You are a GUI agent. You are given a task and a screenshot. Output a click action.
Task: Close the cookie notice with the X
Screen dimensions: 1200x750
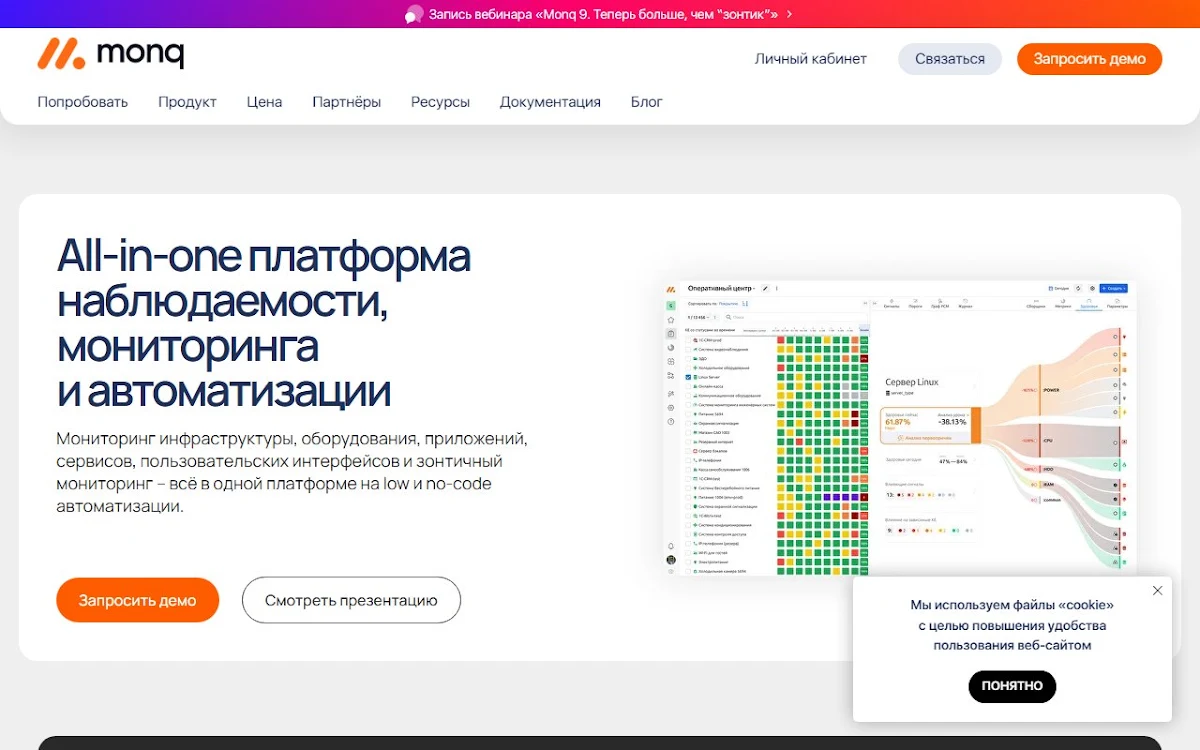coord(1157,591)
